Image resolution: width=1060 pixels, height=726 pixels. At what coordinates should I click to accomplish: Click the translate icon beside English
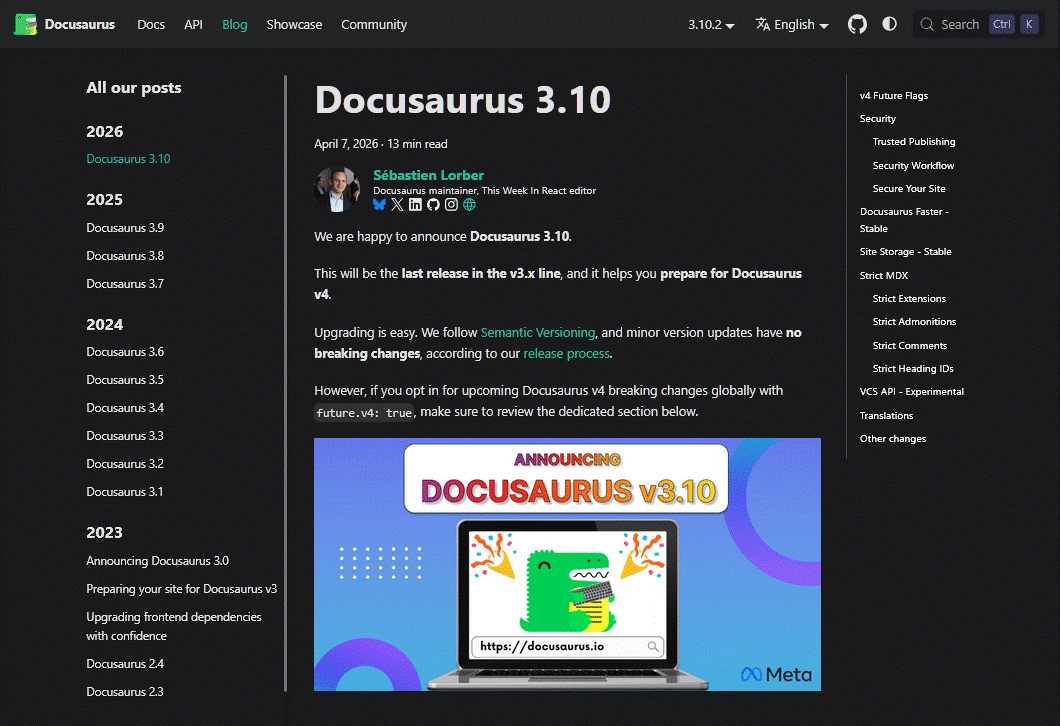pyautogui.click(x=763, y=24)
